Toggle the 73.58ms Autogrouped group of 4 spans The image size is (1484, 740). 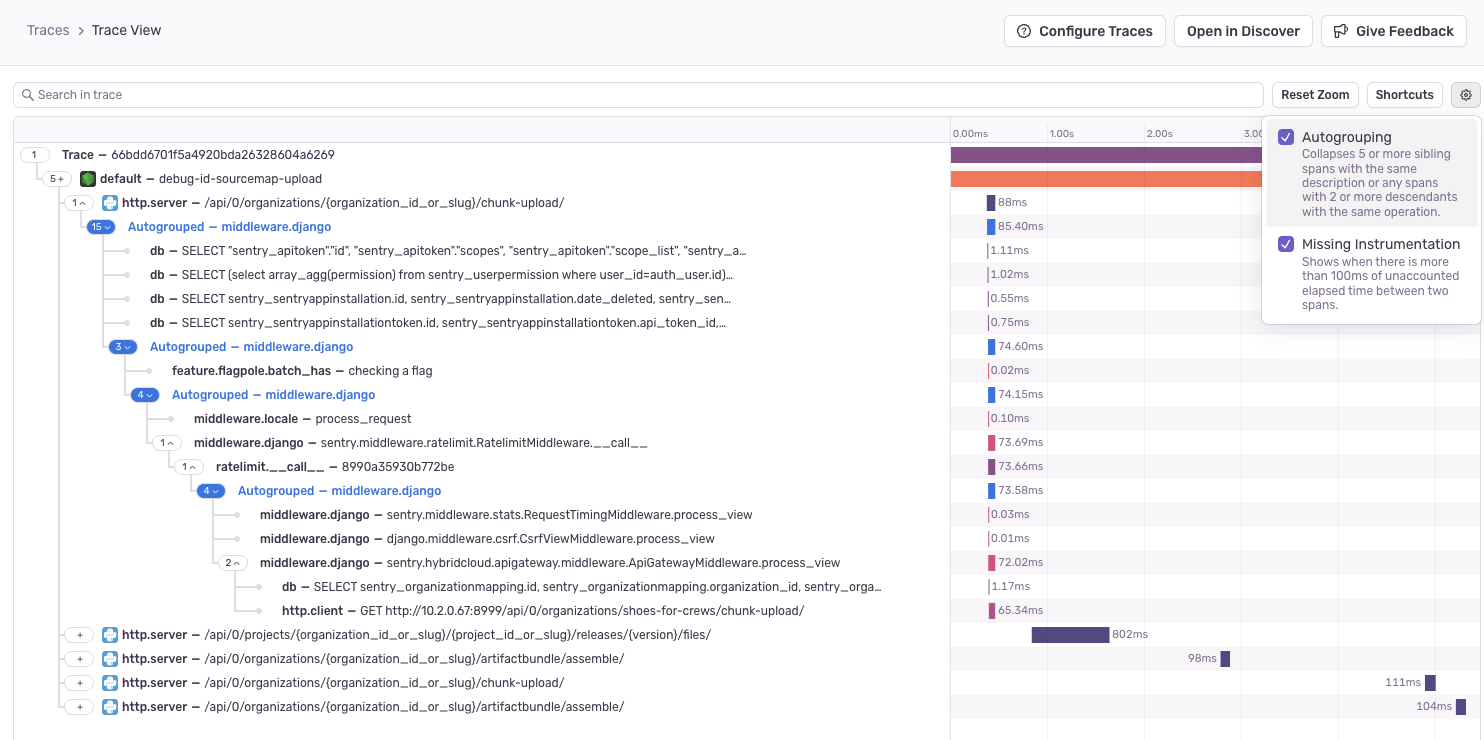tap(211, 491)
